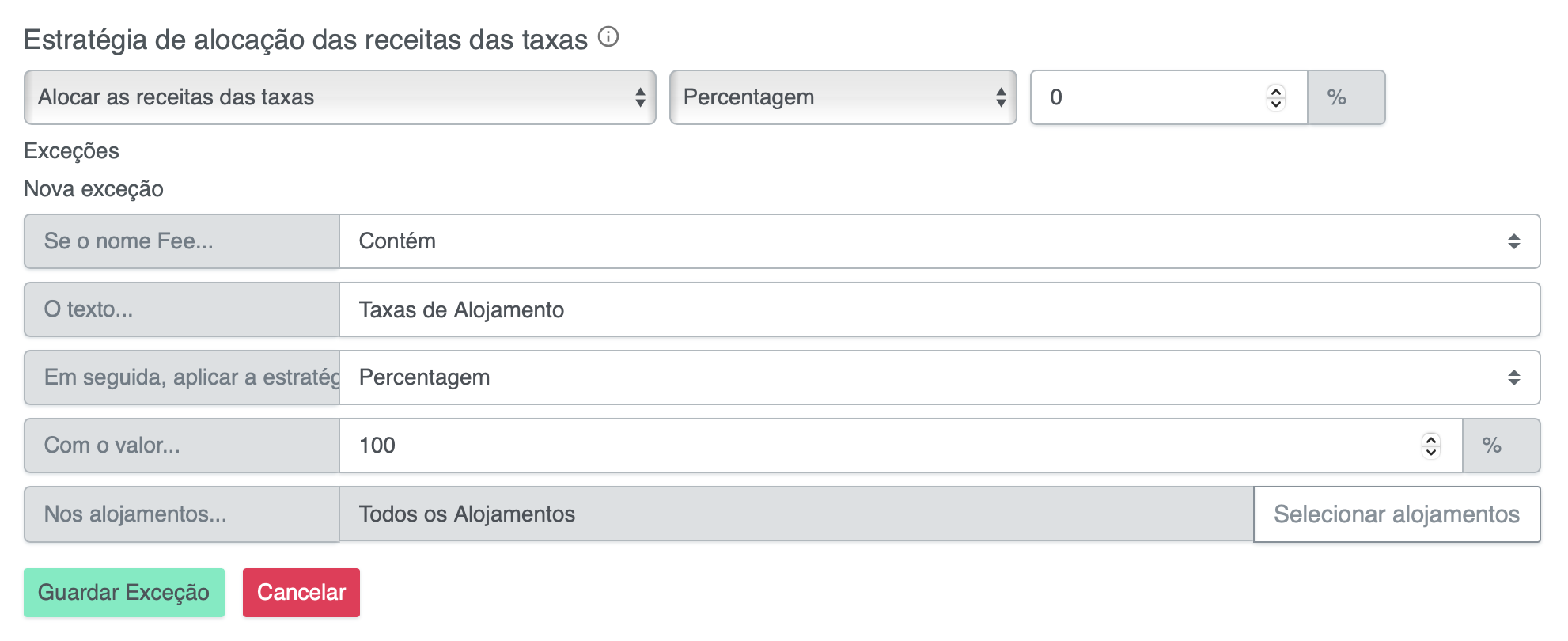
Task: Decrease the exception value with down arrow
Action: [1430, 452]
